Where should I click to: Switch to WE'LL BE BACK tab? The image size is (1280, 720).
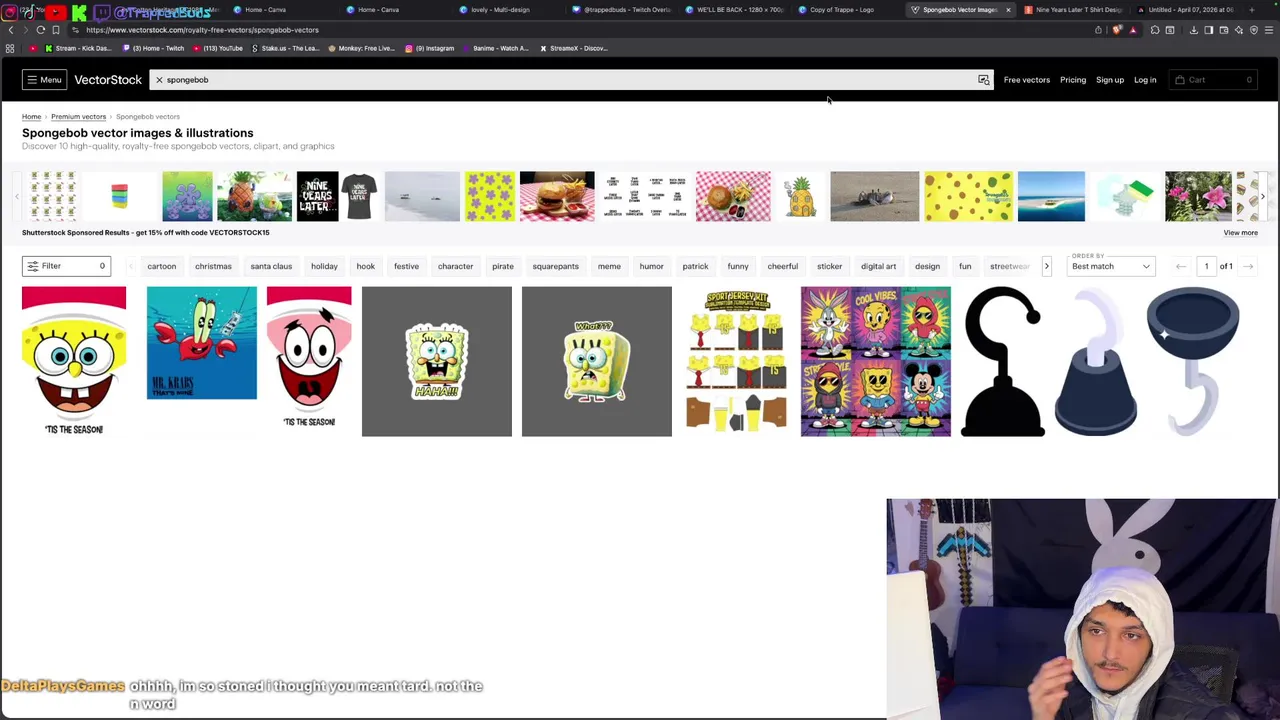point(734,10)
